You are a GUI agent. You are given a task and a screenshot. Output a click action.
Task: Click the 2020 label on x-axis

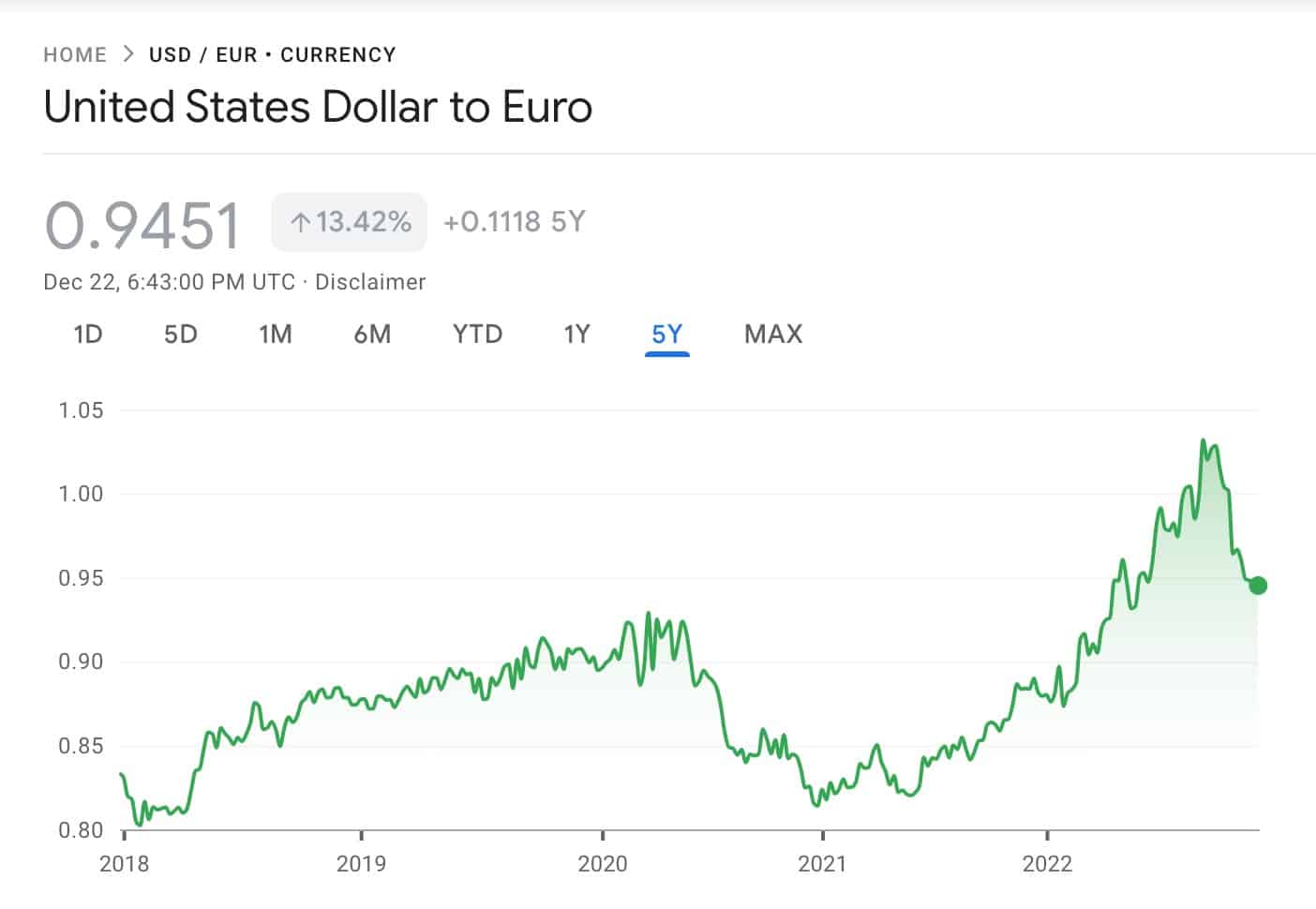(603, 863)
